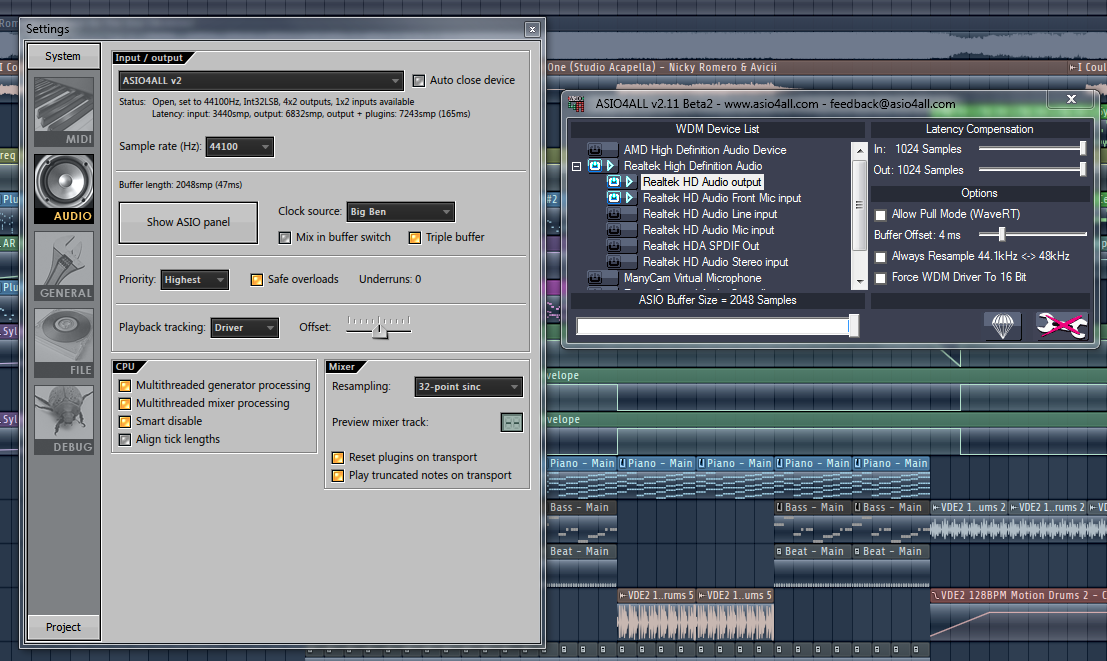Click the Preview mixer track selector
1107x661 pixels.
tap(512, 422)
